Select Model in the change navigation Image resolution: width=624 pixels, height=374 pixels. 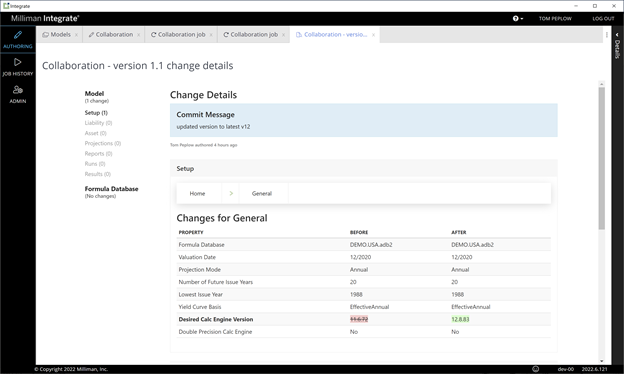pyautogui.click(x=94, y=94)
